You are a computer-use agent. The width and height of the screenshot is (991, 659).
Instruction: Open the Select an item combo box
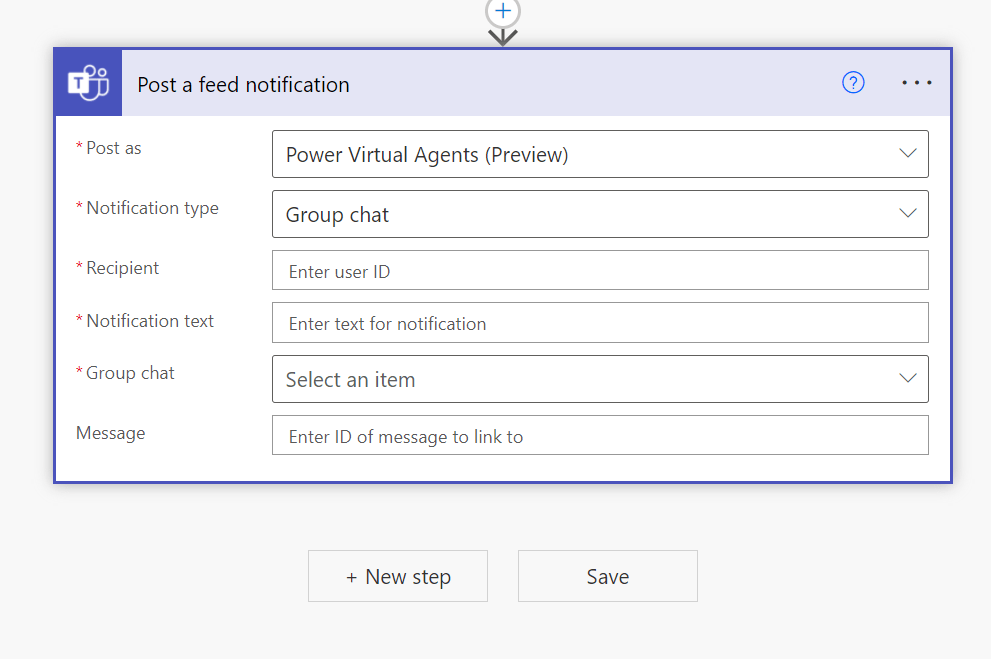click(580, 379)
